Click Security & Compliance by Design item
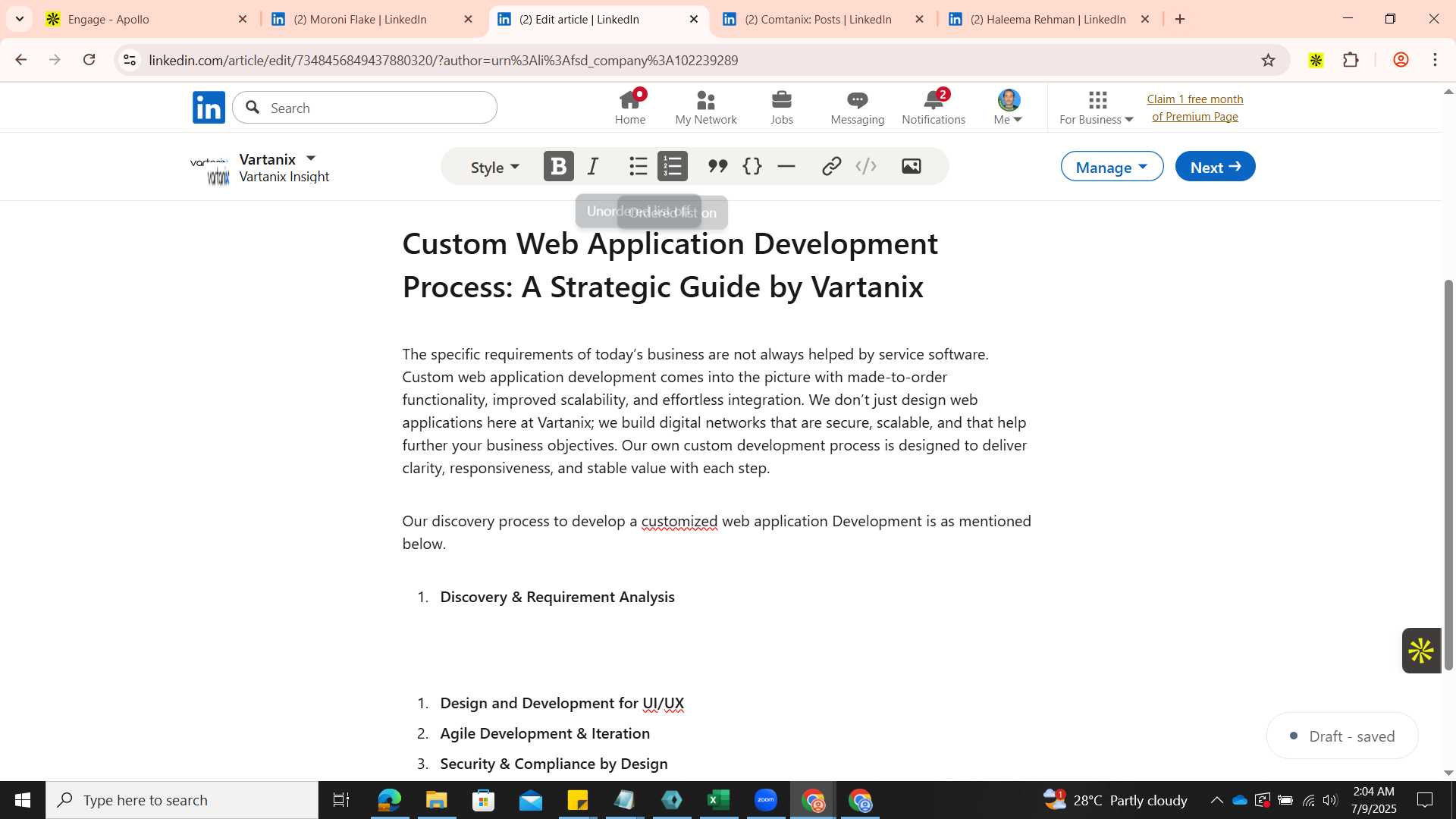 [x=554, y=764]
